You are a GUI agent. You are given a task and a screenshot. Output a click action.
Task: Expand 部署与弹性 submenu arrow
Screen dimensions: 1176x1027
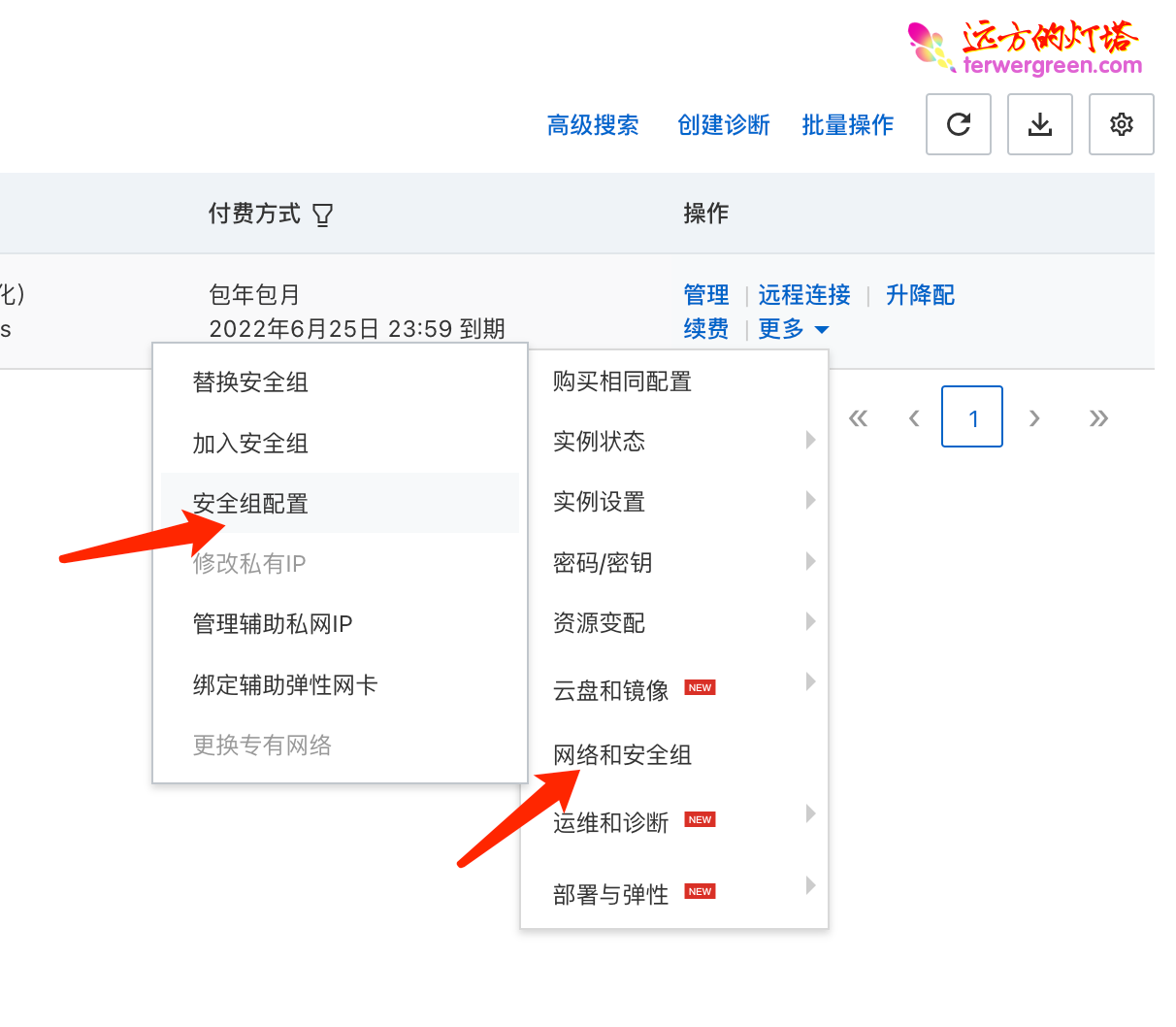tap(810, 886)
